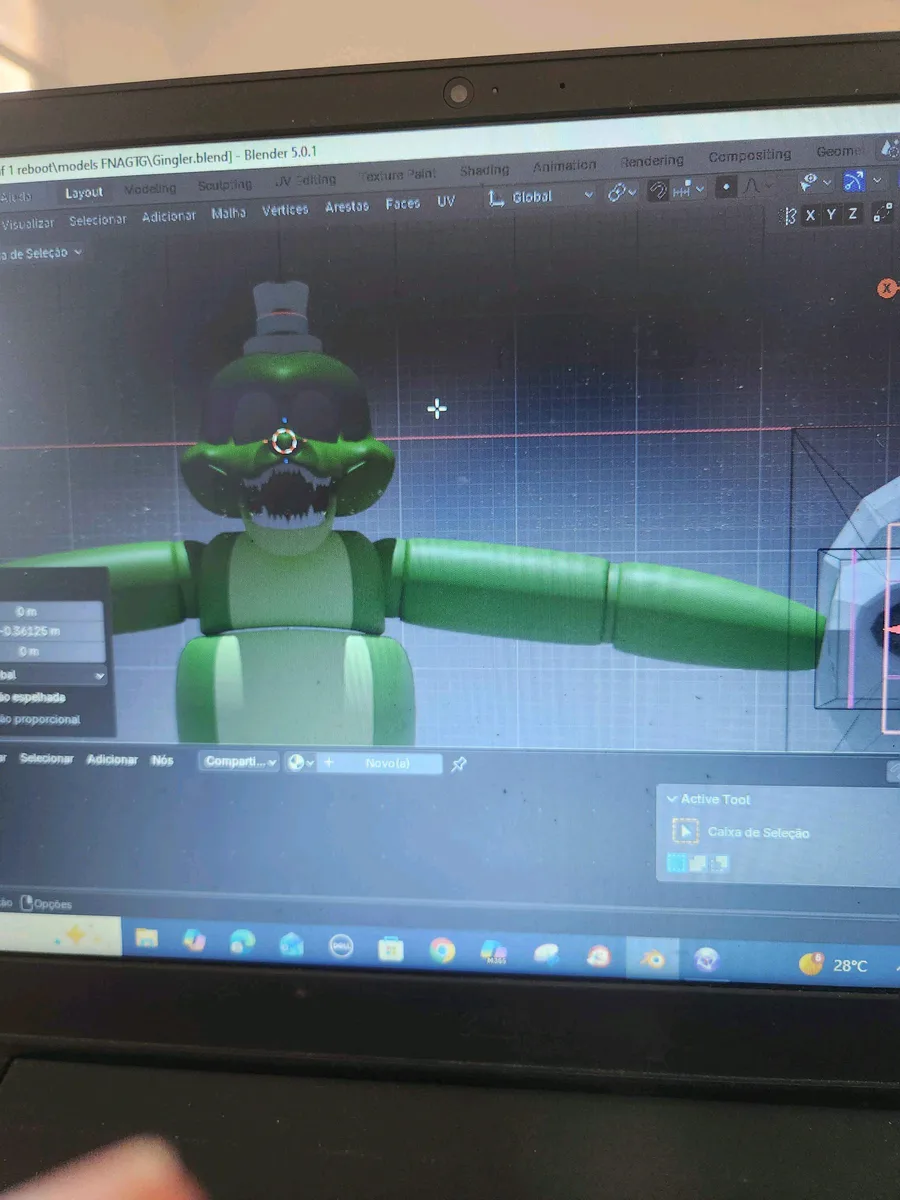
Task: Open the Malha menu
Action: click(x=228, y=214)
